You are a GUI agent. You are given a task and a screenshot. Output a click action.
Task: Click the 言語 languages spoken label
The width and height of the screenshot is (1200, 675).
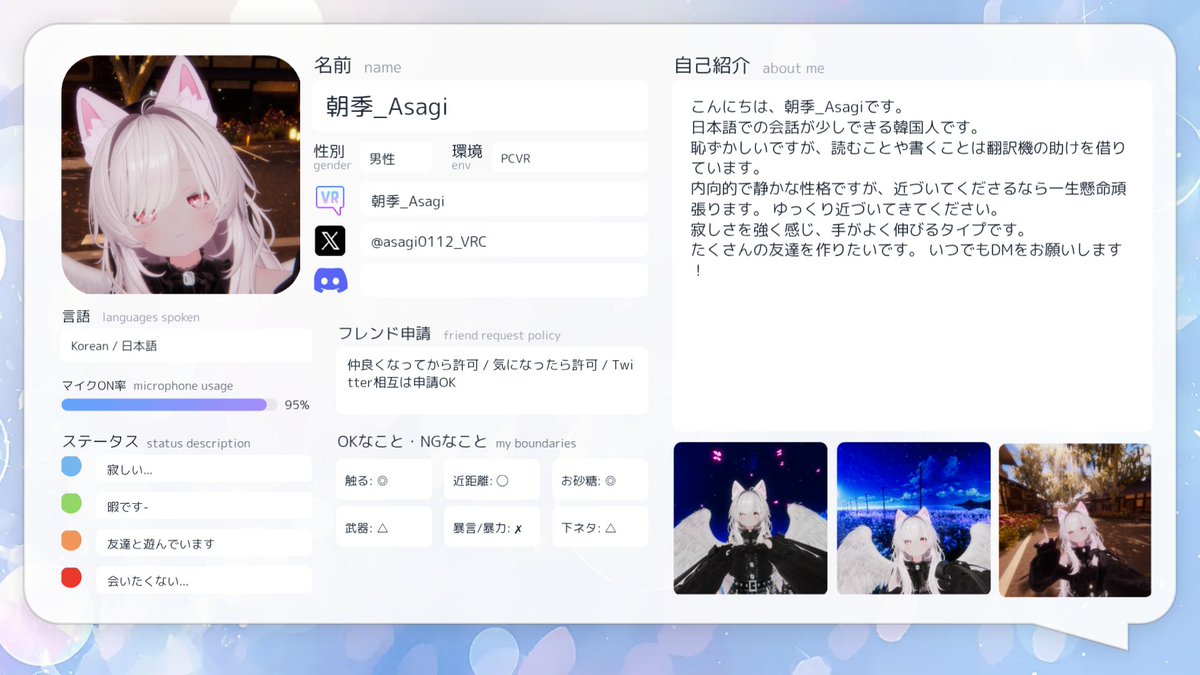click(x=130, y=317)
